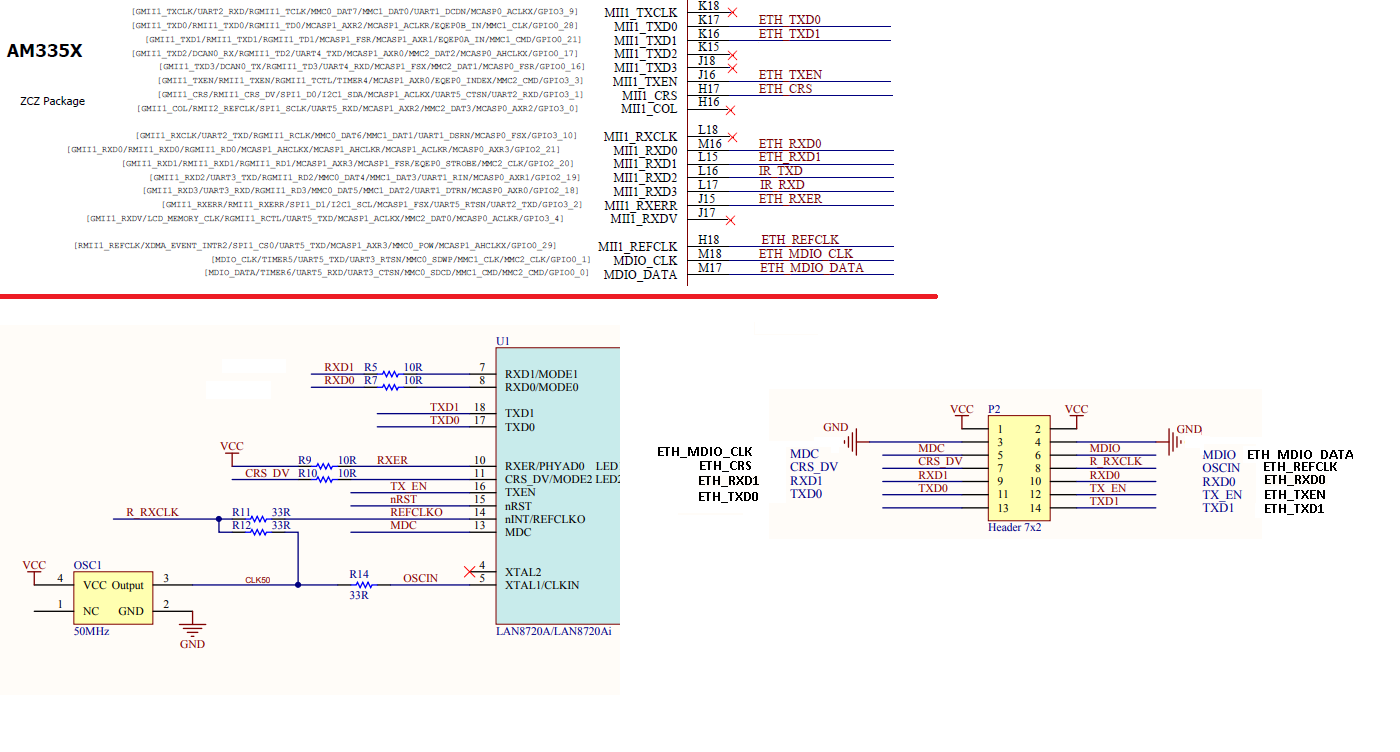Select resistor R5 zigzag symbol
Viewport: 1400px width, 752px height.
390,374
